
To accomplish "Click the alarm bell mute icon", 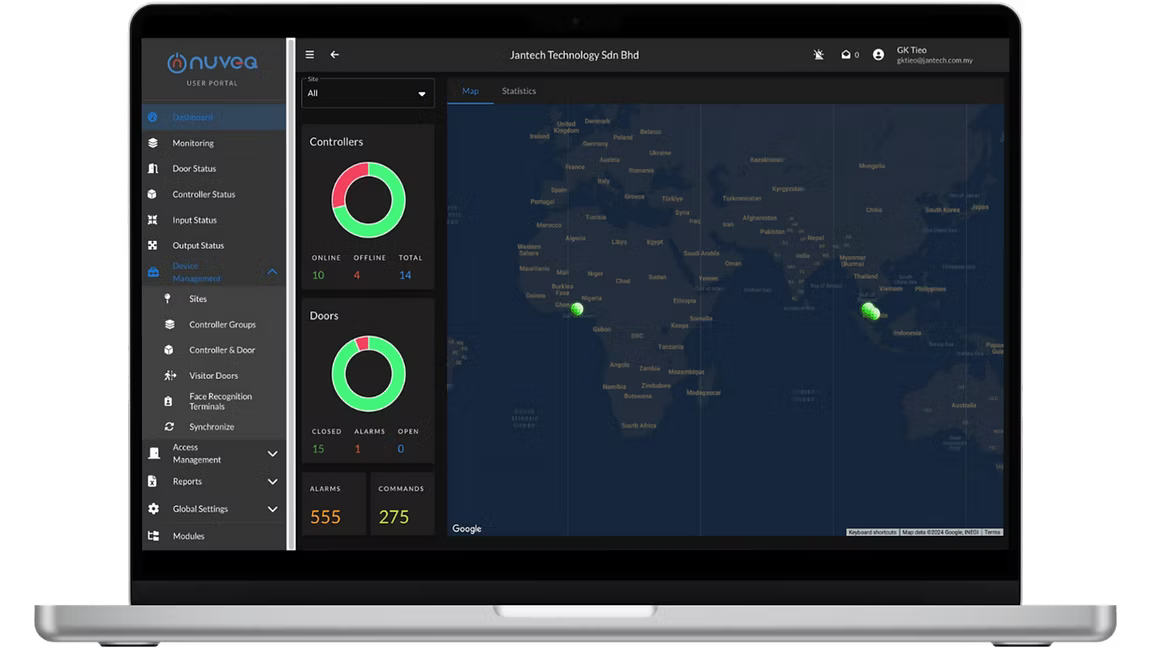I will coord(819,55).
